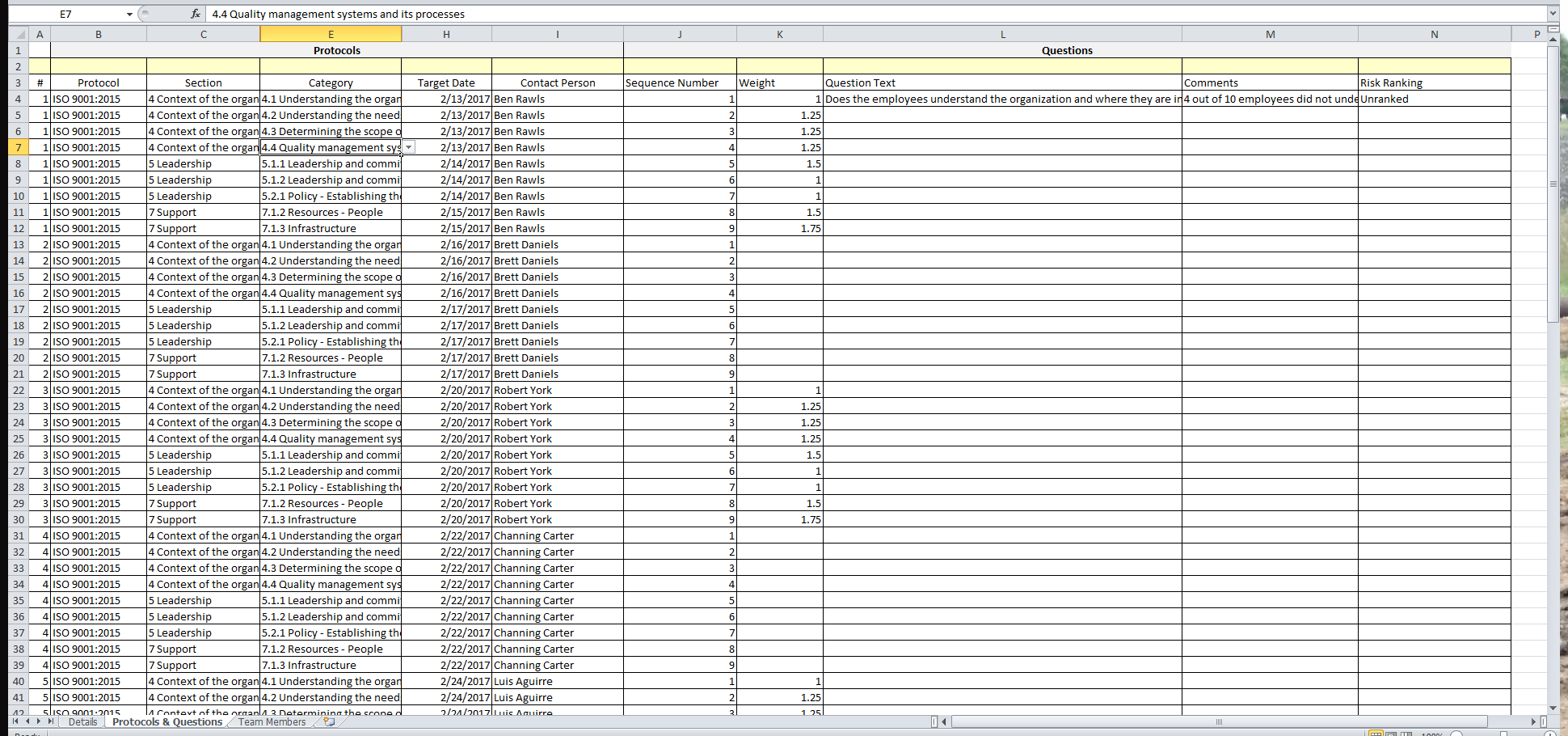
Task: Expand the formula bar with the chevron
Action: click(1553, 14)
